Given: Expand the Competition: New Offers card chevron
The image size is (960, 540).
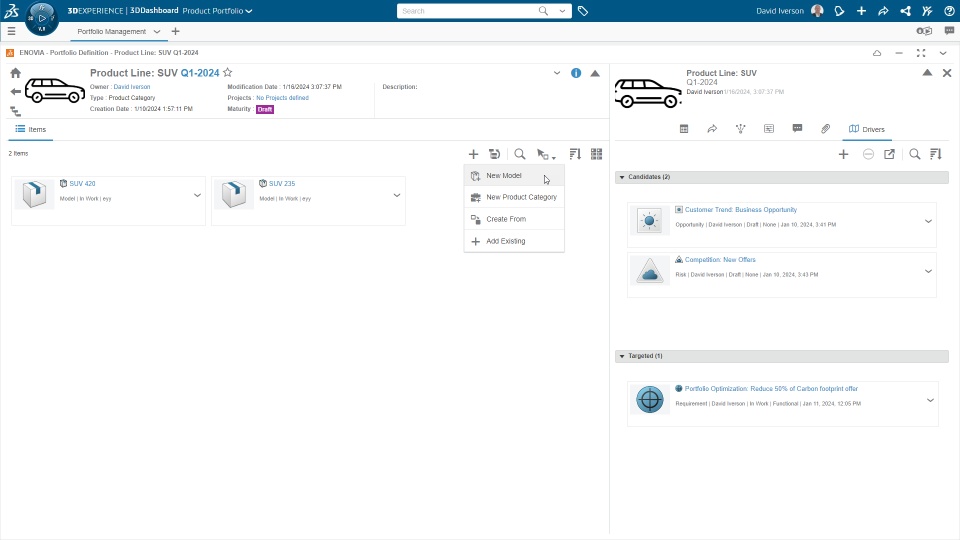Looking at the screenshot, I should [928, 271].
